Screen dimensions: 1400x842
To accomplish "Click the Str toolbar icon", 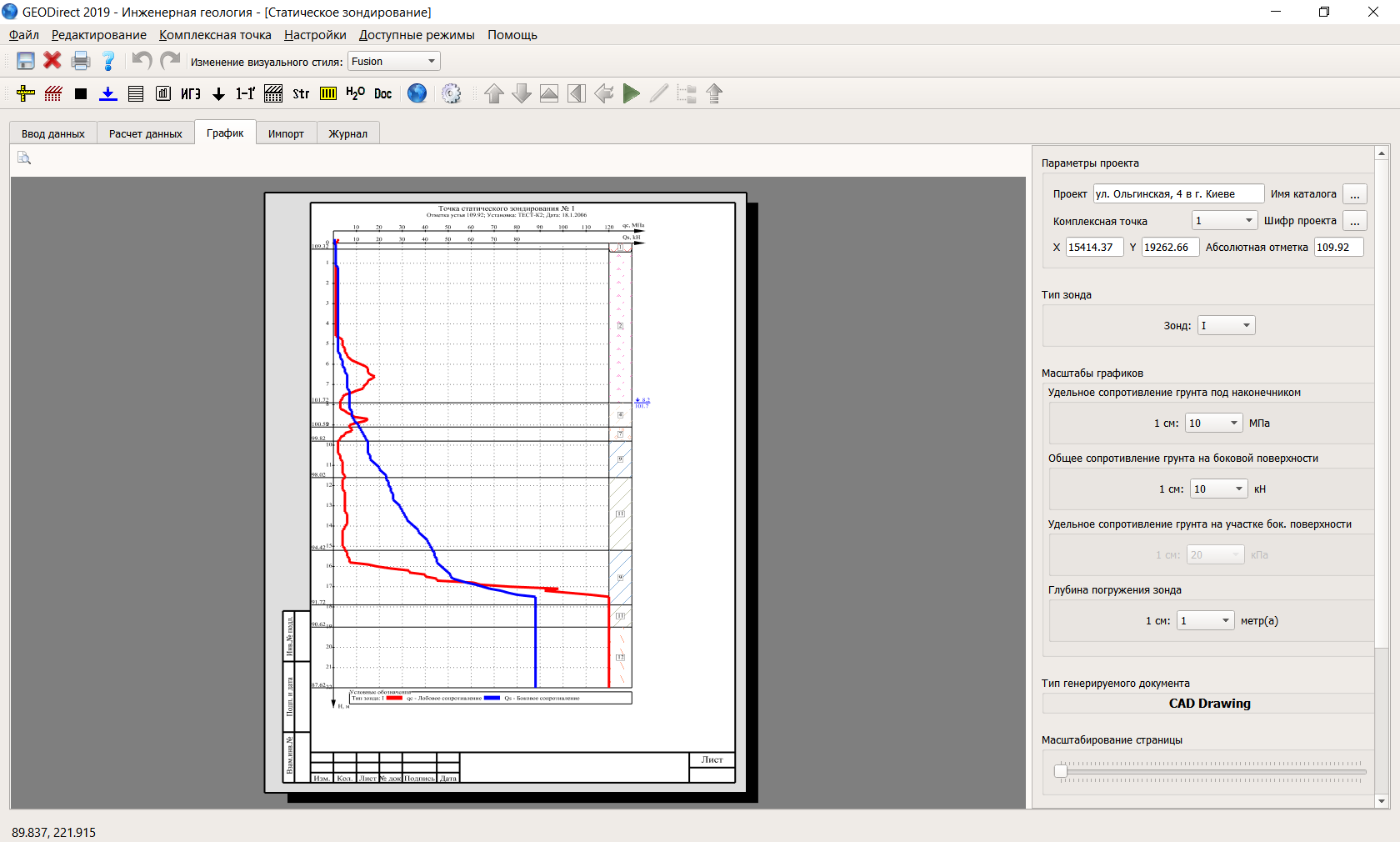I will [301, 93].
